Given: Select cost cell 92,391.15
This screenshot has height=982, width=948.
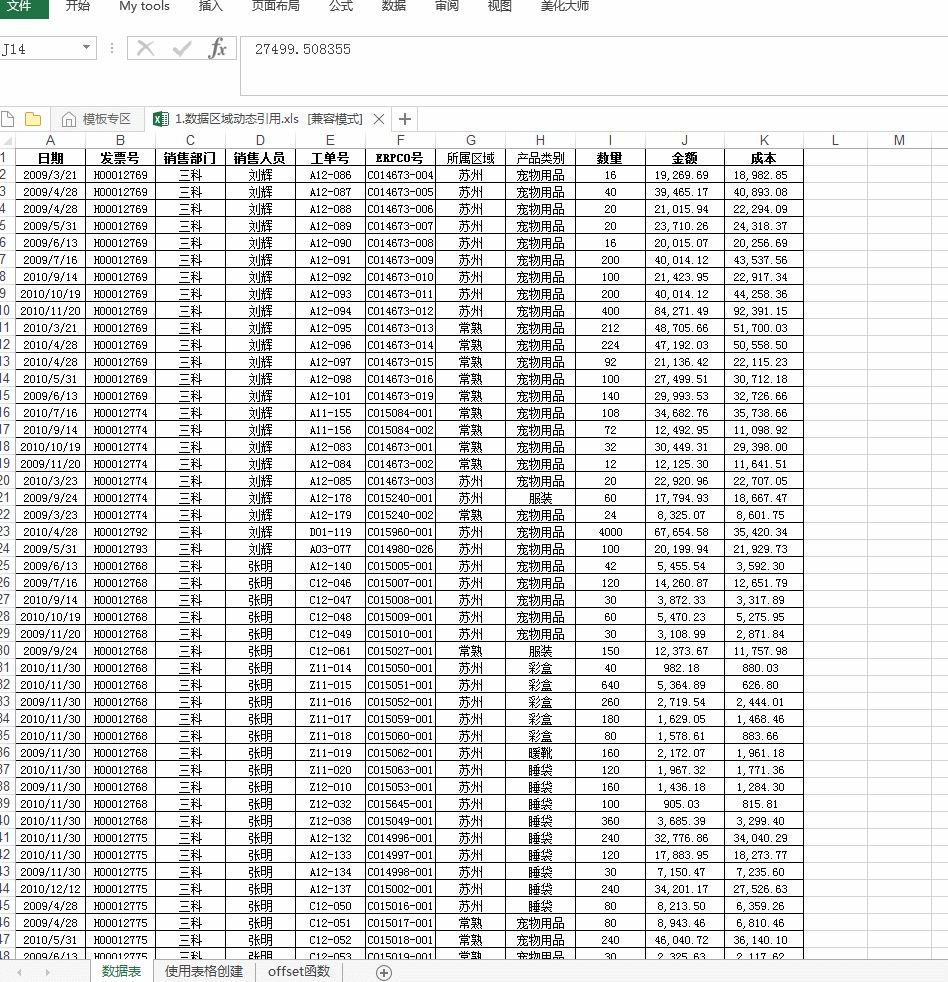Looking at the screenshot, I should [763, 311].
